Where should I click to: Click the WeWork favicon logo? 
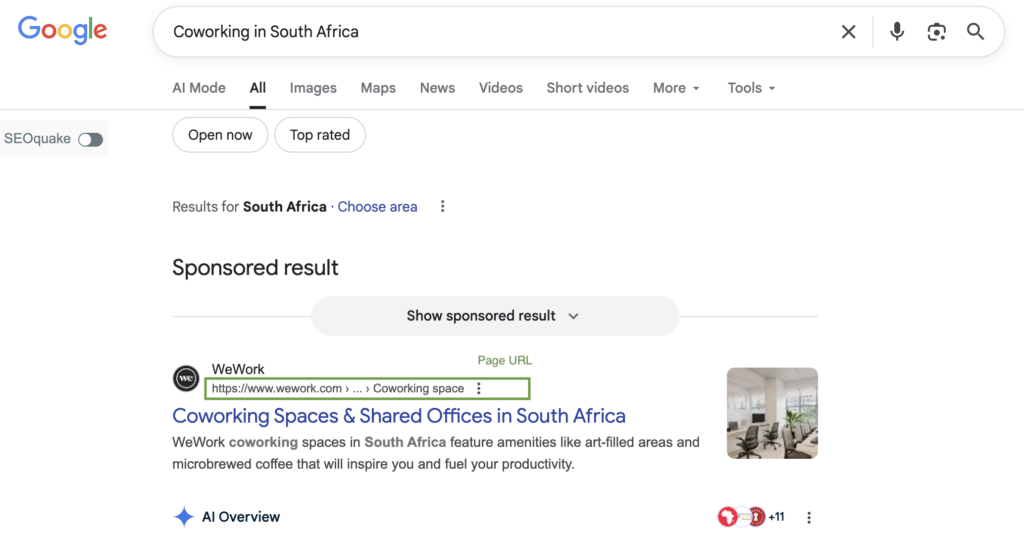coord(186,379)
